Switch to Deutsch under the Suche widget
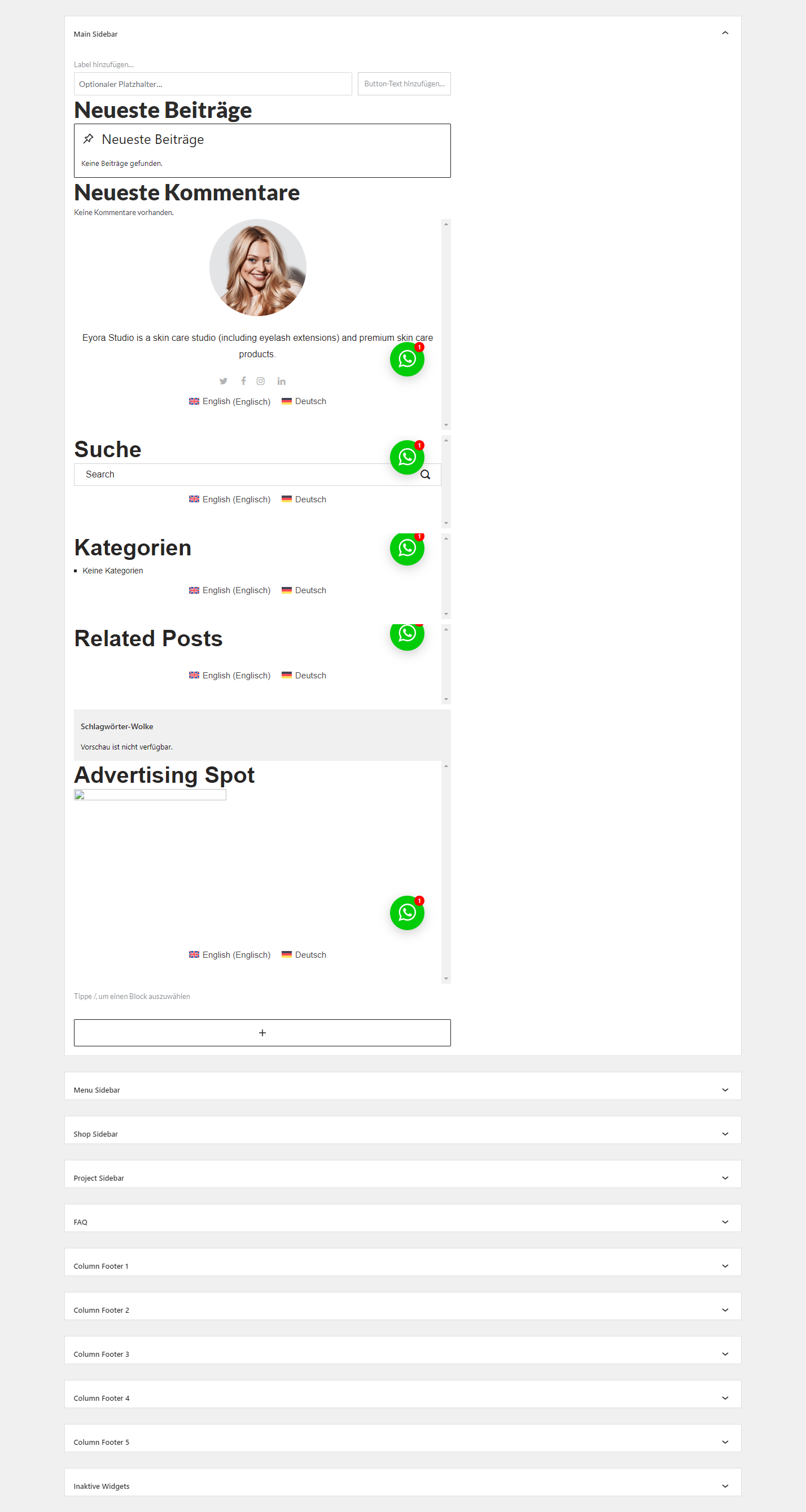Screen dimensions: 806x1512 click(x=304, y=499)
